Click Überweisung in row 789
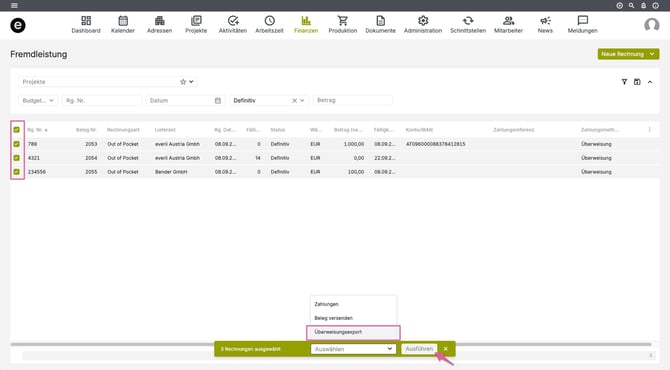Screen dimensions: 670x370 pyautogui.click(x=596, y=144)
